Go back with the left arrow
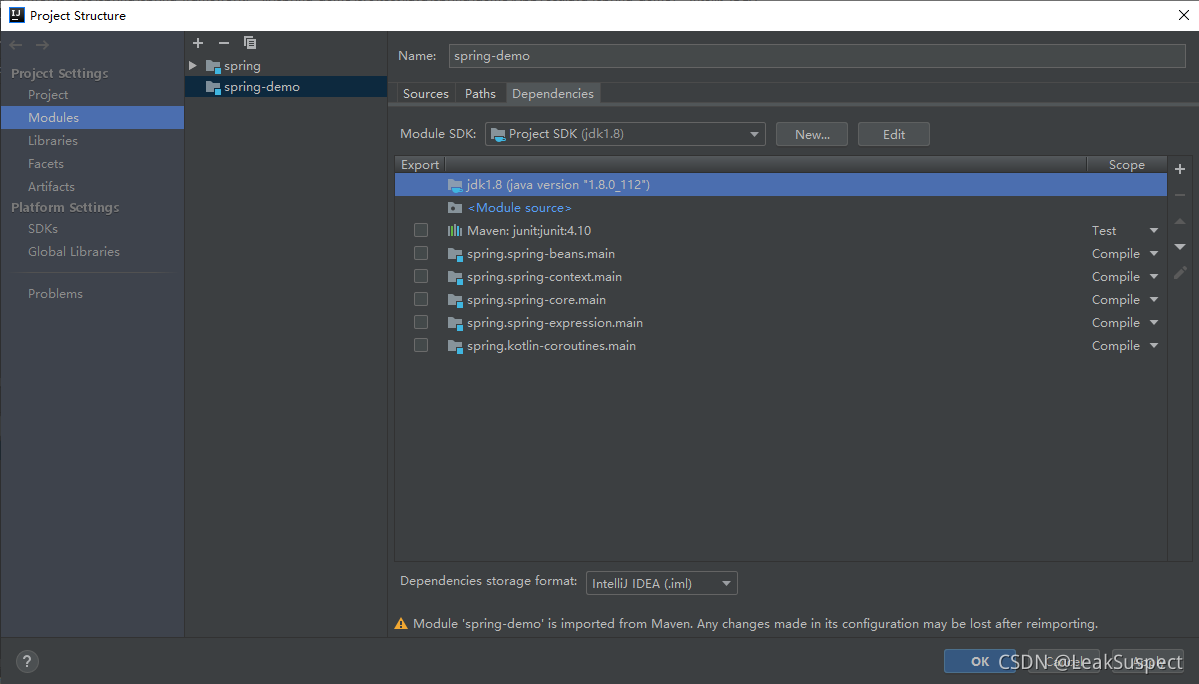The width and height of the screenshot is (1199, 684). pos(16,45)
